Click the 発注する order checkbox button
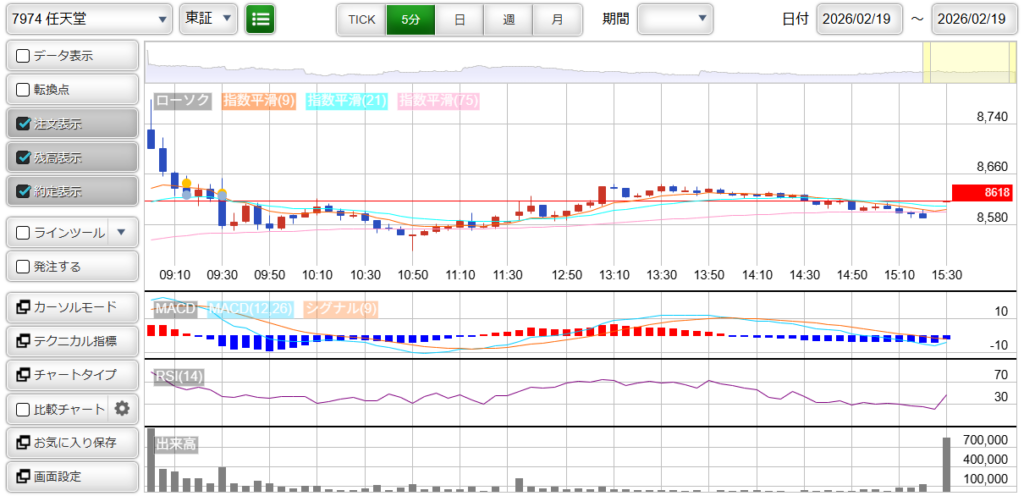The width and height of the screenshot is (1024, 496). click(24, 267)
